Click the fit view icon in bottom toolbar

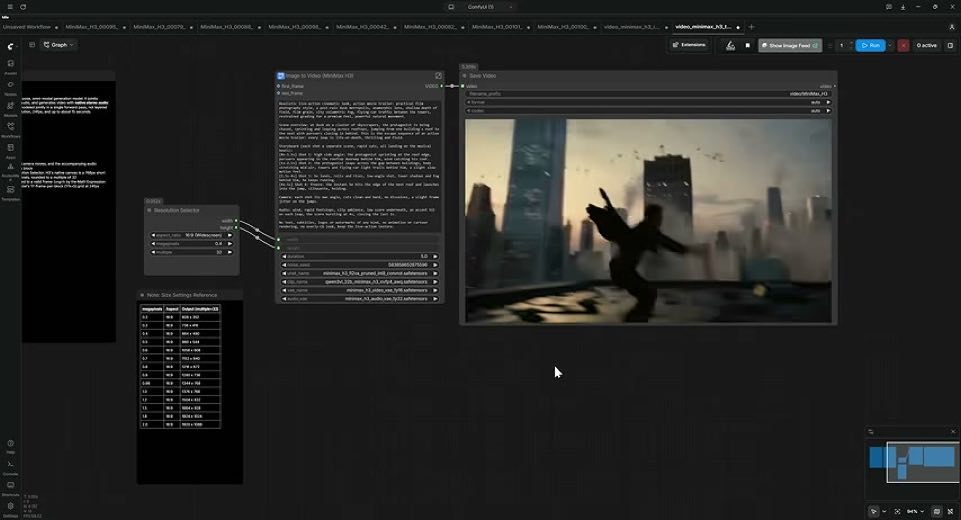(897, 511)
